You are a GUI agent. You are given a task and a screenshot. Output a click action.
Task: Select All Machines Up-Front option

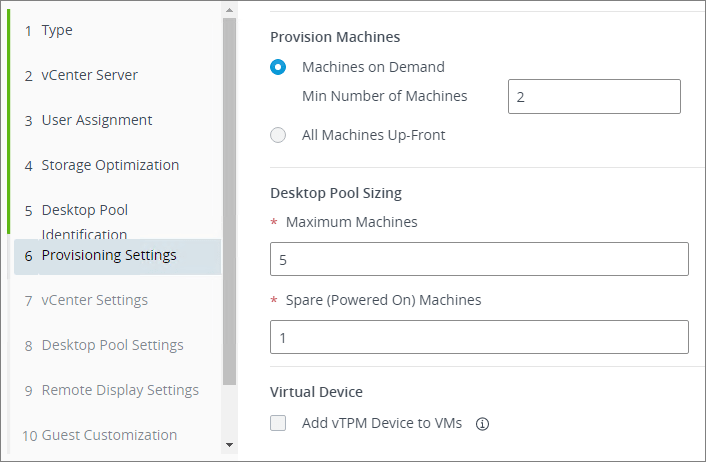pos(279,135)
